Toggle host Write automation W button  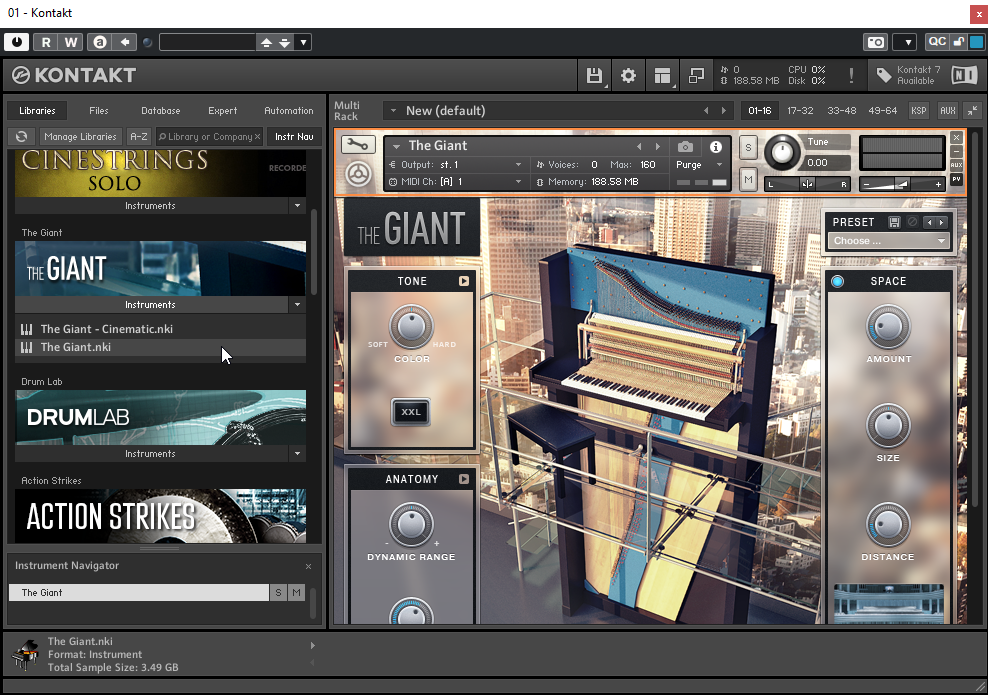(71, 42)
